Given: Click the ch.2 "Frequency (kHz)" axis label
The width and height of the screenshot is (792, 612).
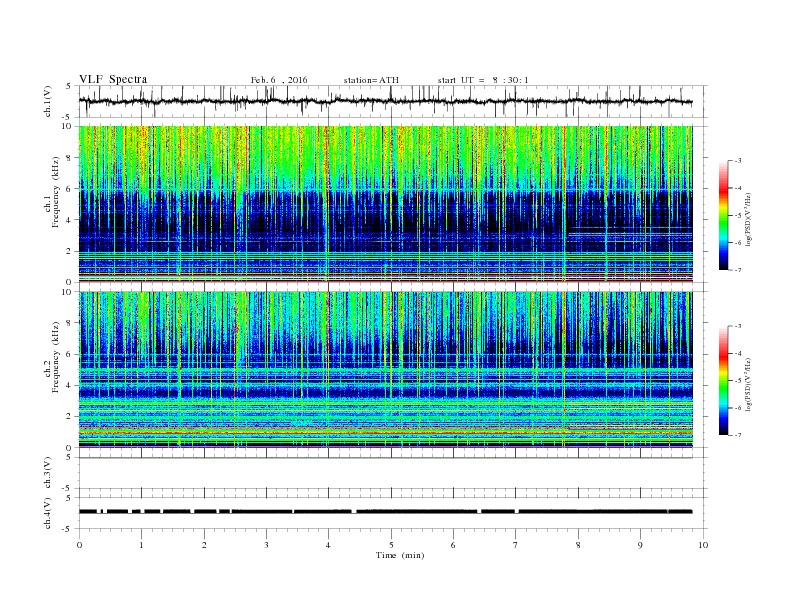Looking at the screenshot, I should click(x=56, y=357).
